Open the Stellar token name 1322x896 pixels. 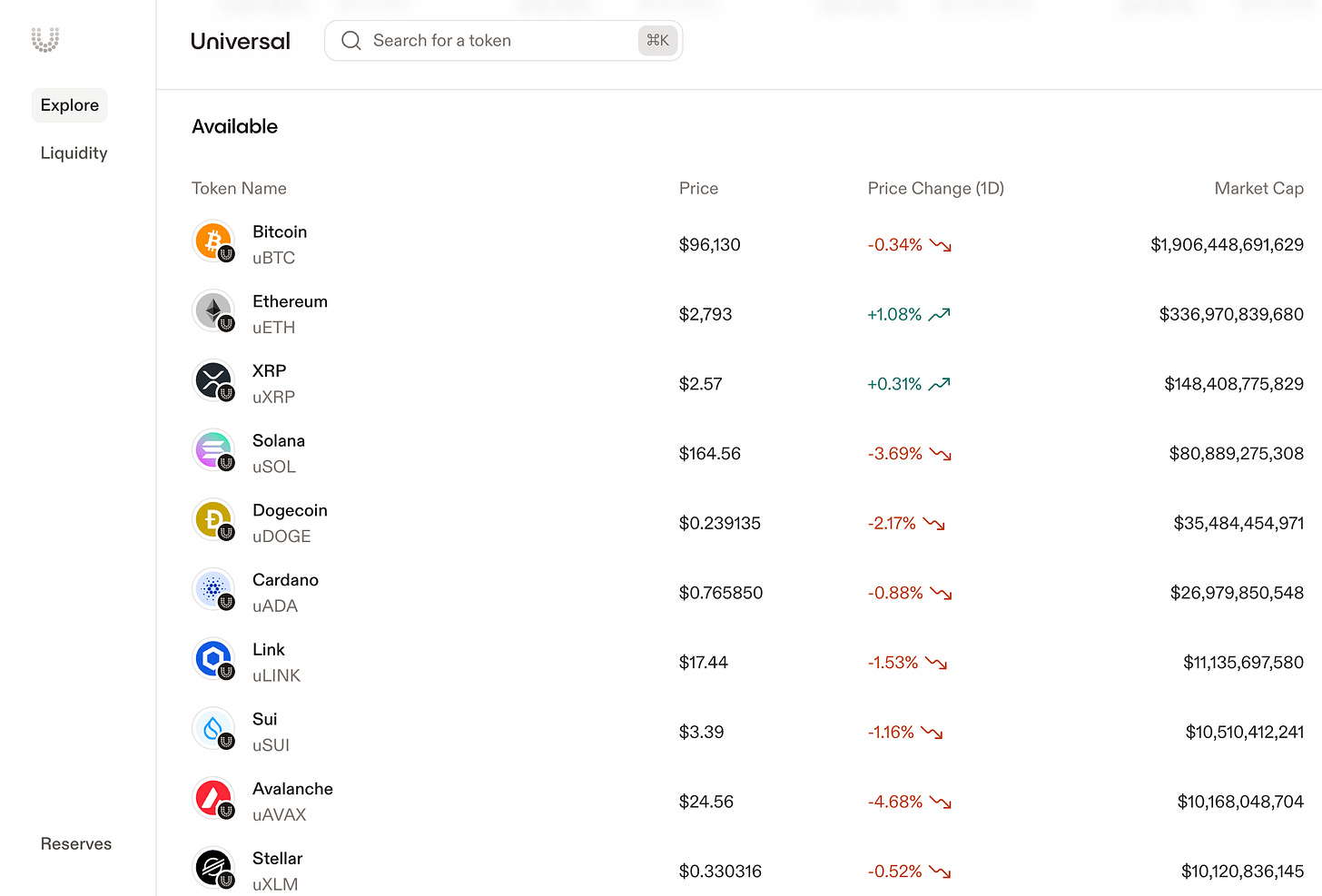pos(277,859)
